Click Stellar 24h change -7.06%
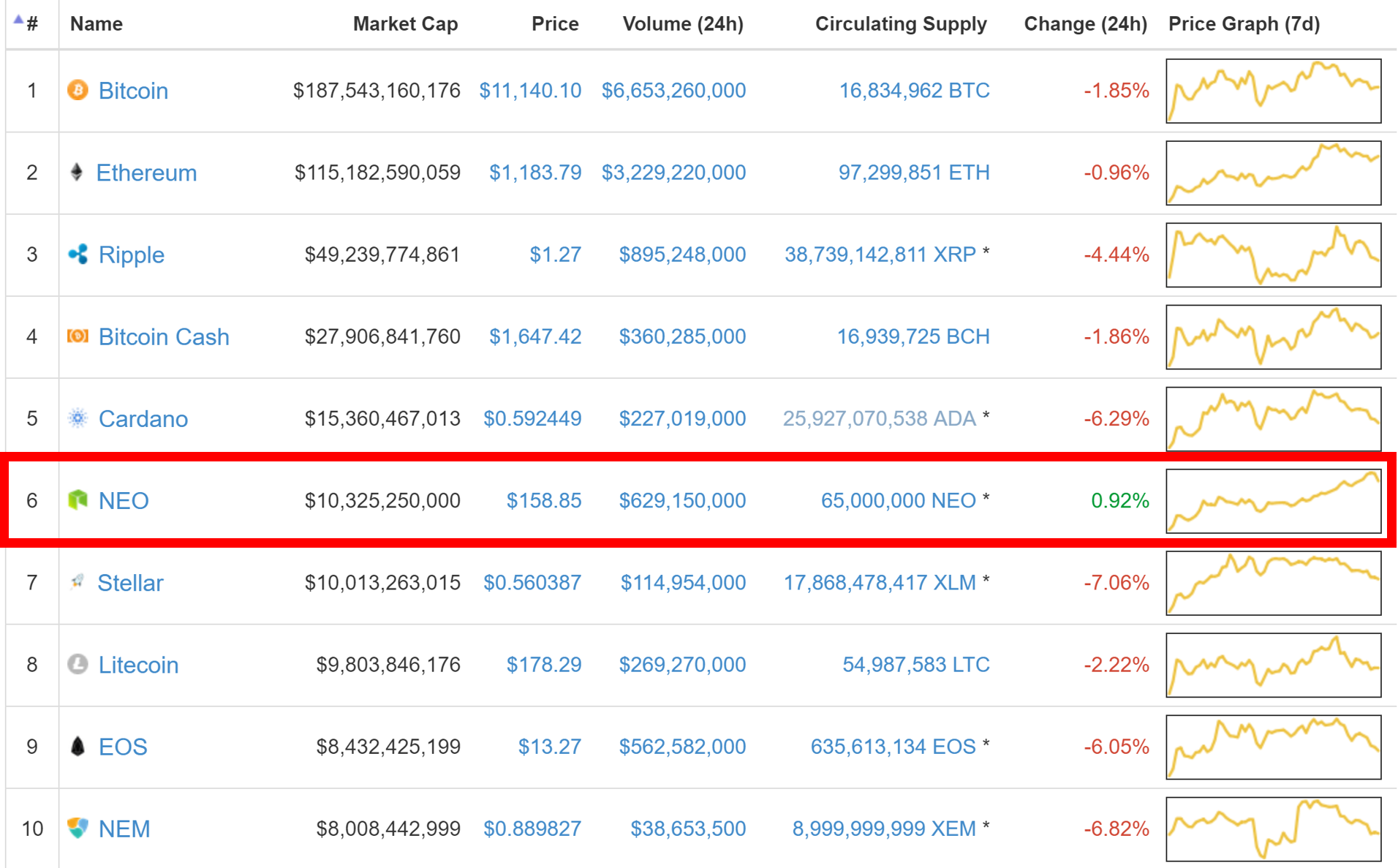Screen dimensions: 1398x868 point(1116,582)
